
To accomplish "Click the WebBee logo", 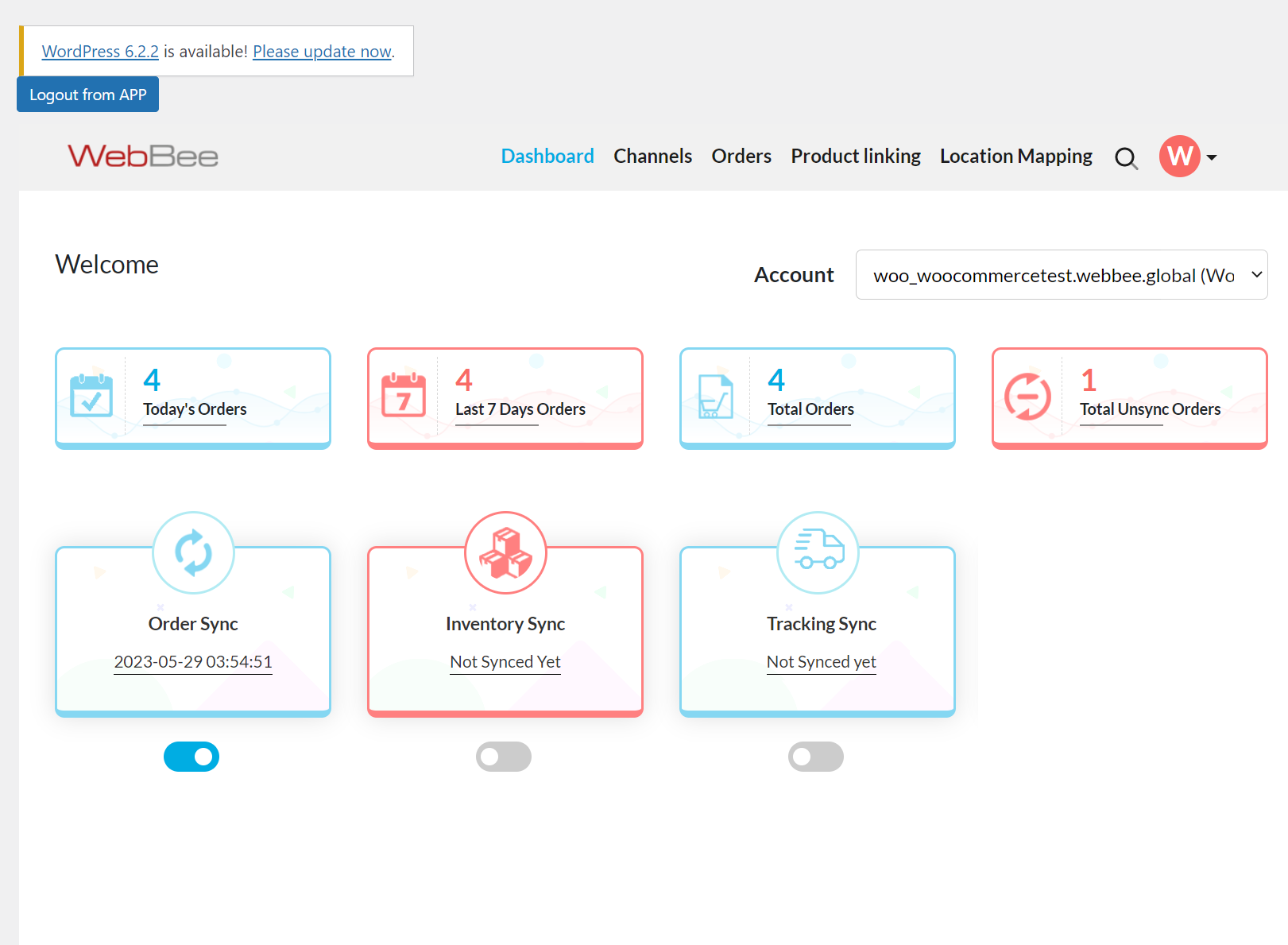I will [143, 156].
